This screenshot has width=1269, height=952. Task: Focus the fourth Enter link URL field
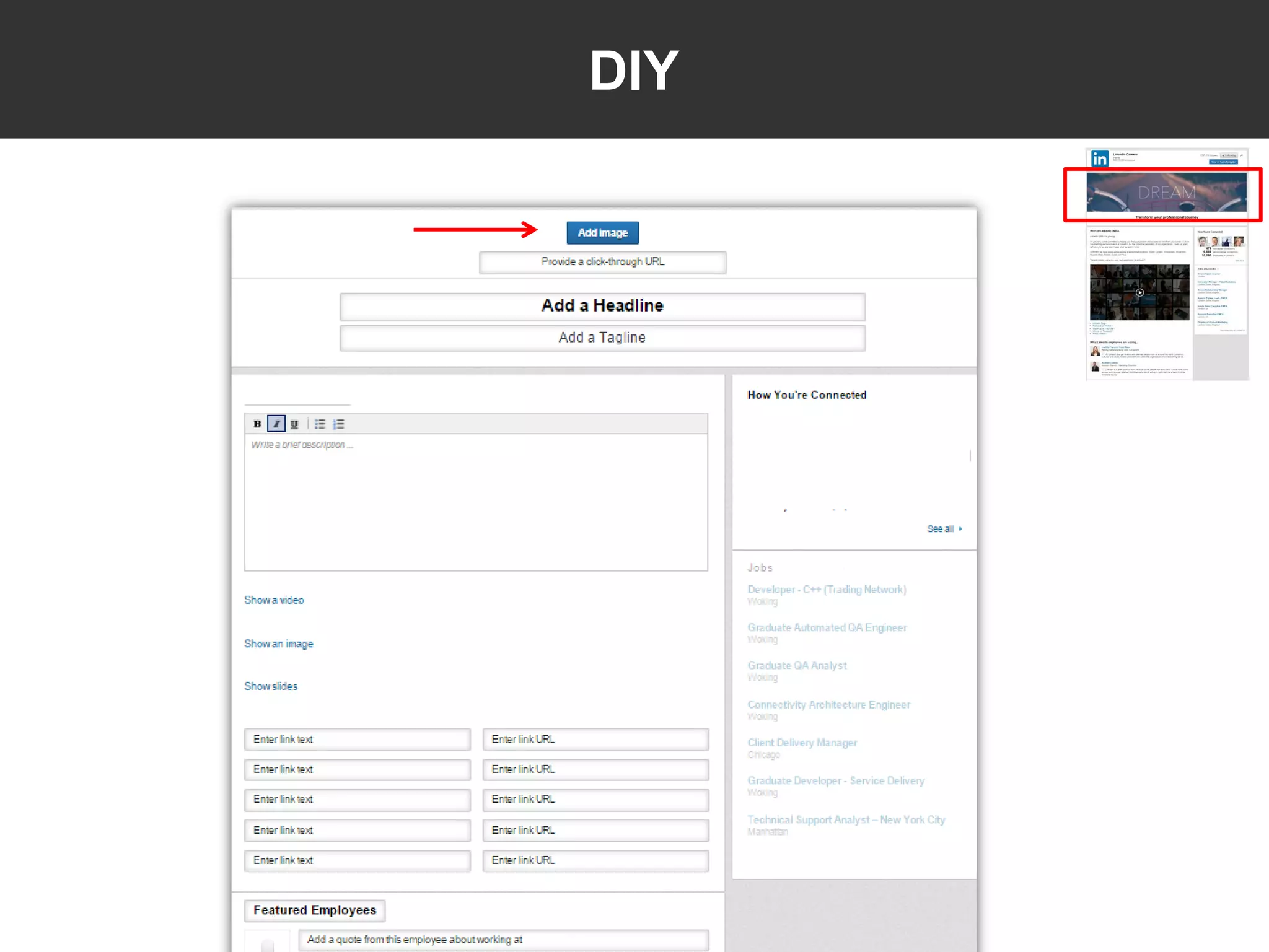point(595,831)
